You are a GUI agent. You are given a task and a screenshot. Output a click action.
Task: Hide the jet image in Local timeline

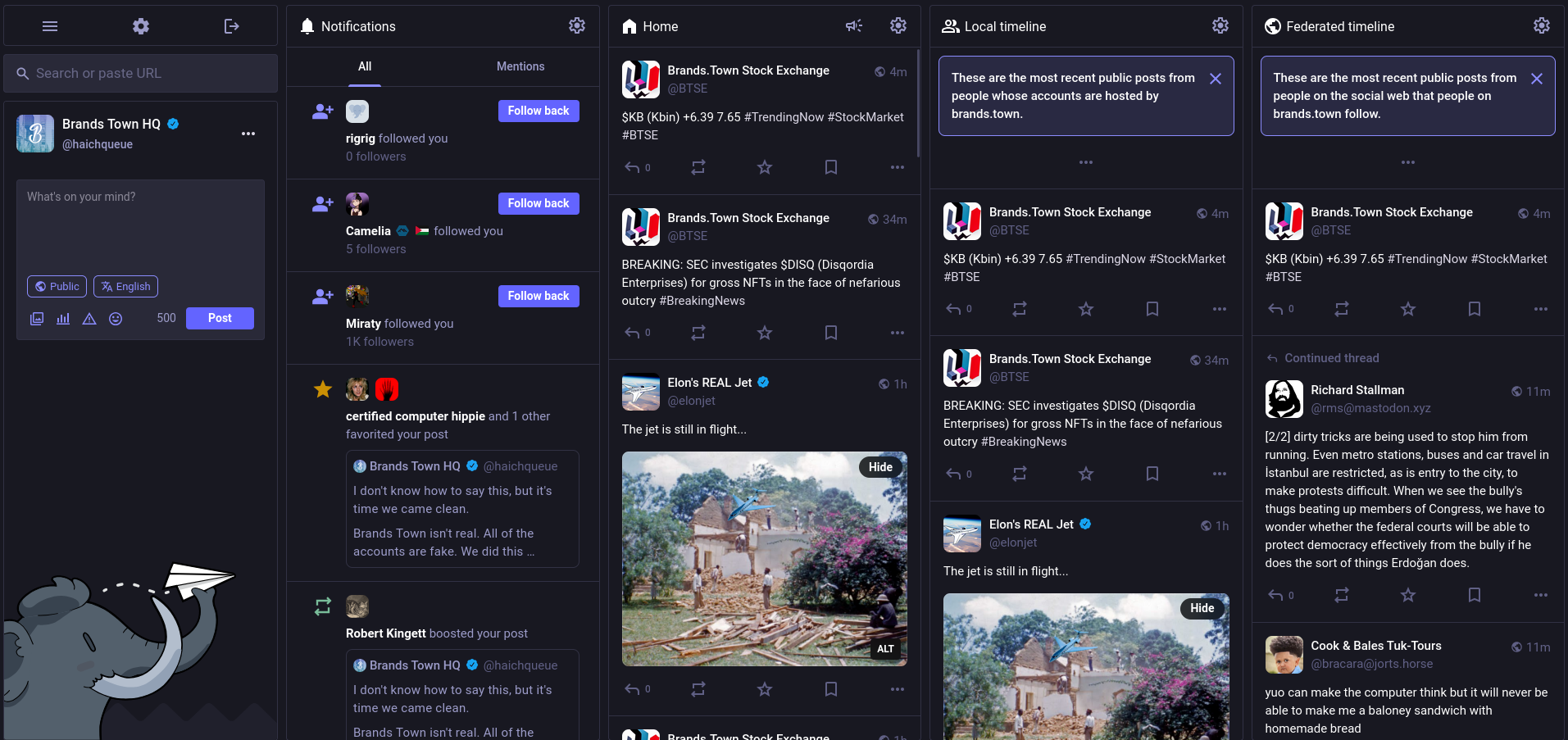click(1202, 608)
